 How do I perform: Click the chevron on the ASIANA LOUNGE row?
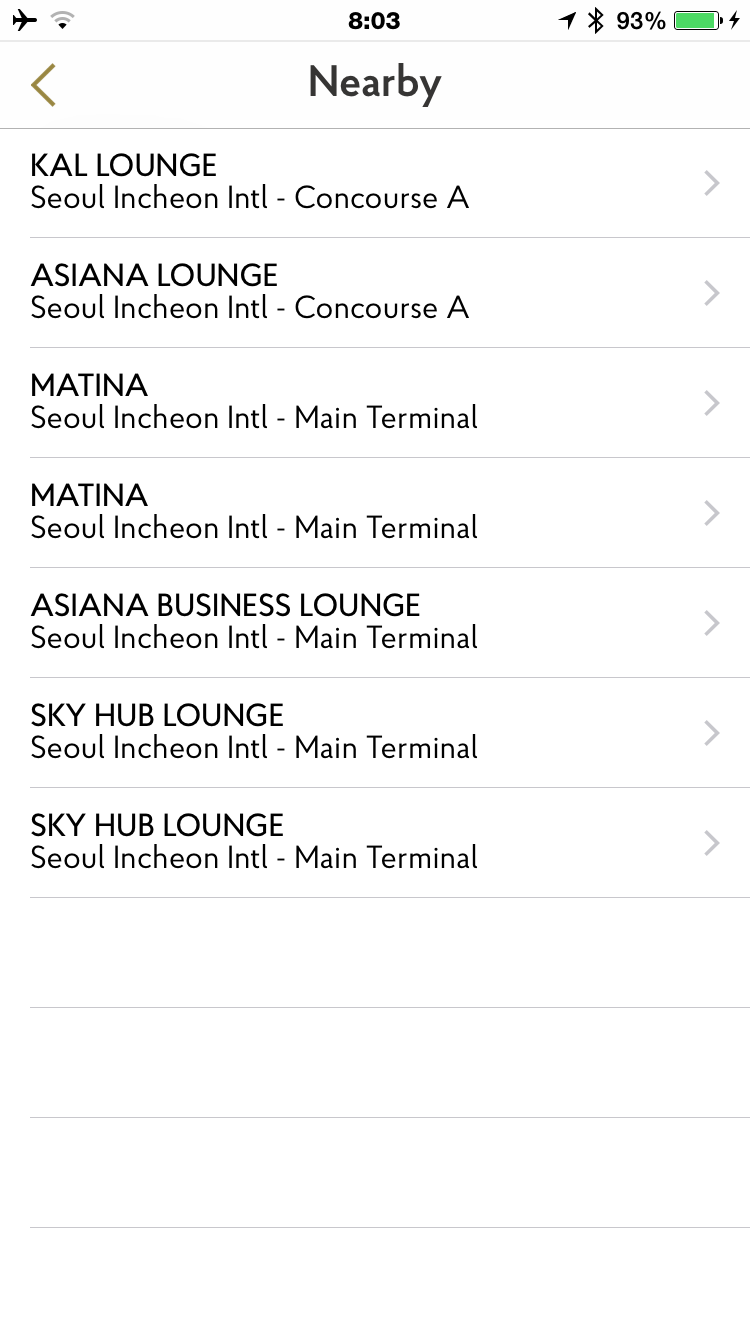point(712,293)
